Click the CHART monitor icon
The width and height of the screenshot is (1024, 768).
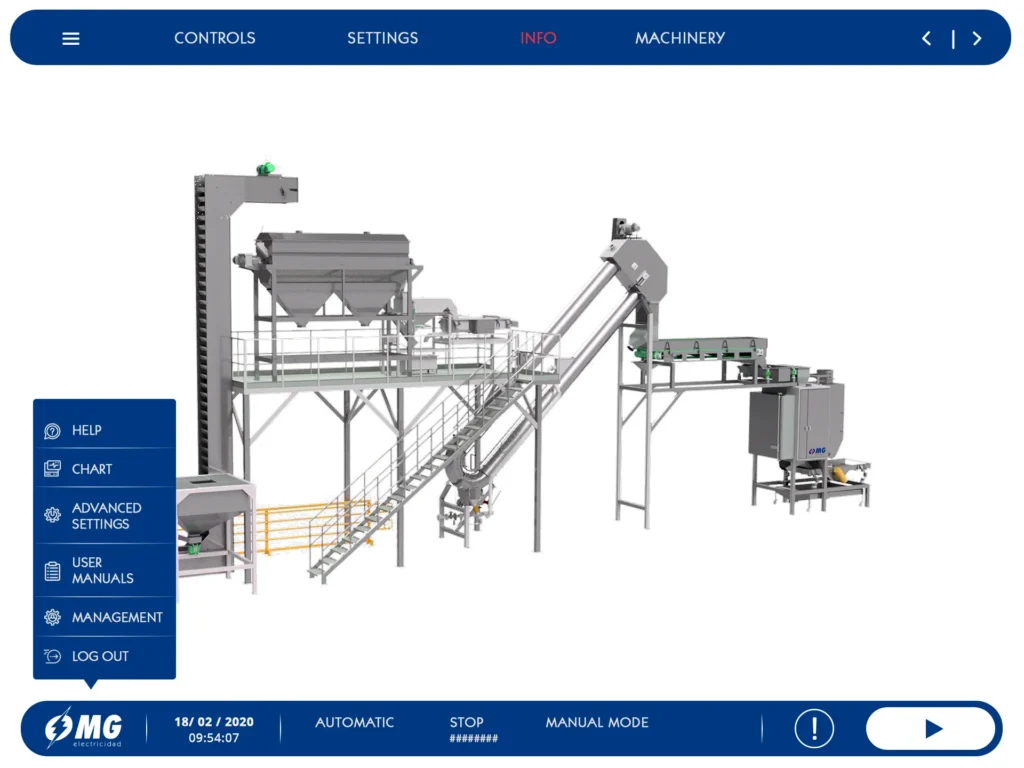[52, 469]
